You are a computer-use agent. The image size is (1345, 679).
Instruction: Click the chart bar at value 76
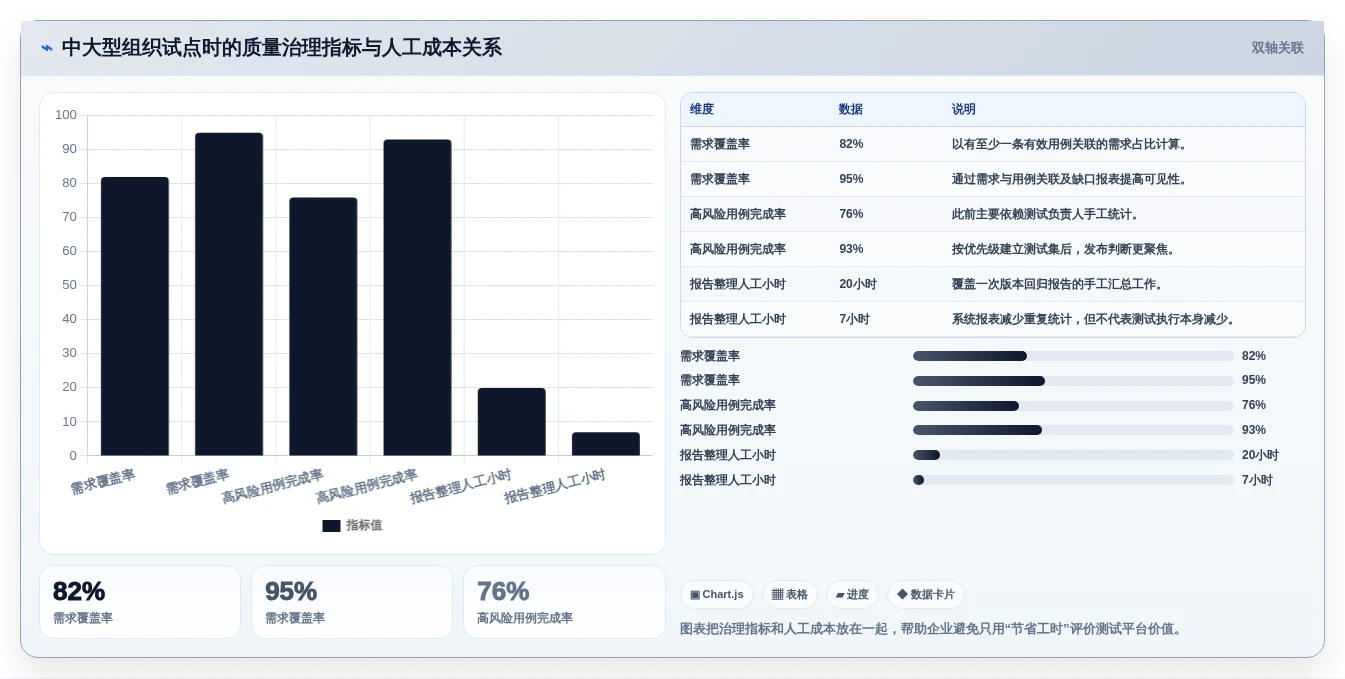pyautogui.click(x=323, y=326)
